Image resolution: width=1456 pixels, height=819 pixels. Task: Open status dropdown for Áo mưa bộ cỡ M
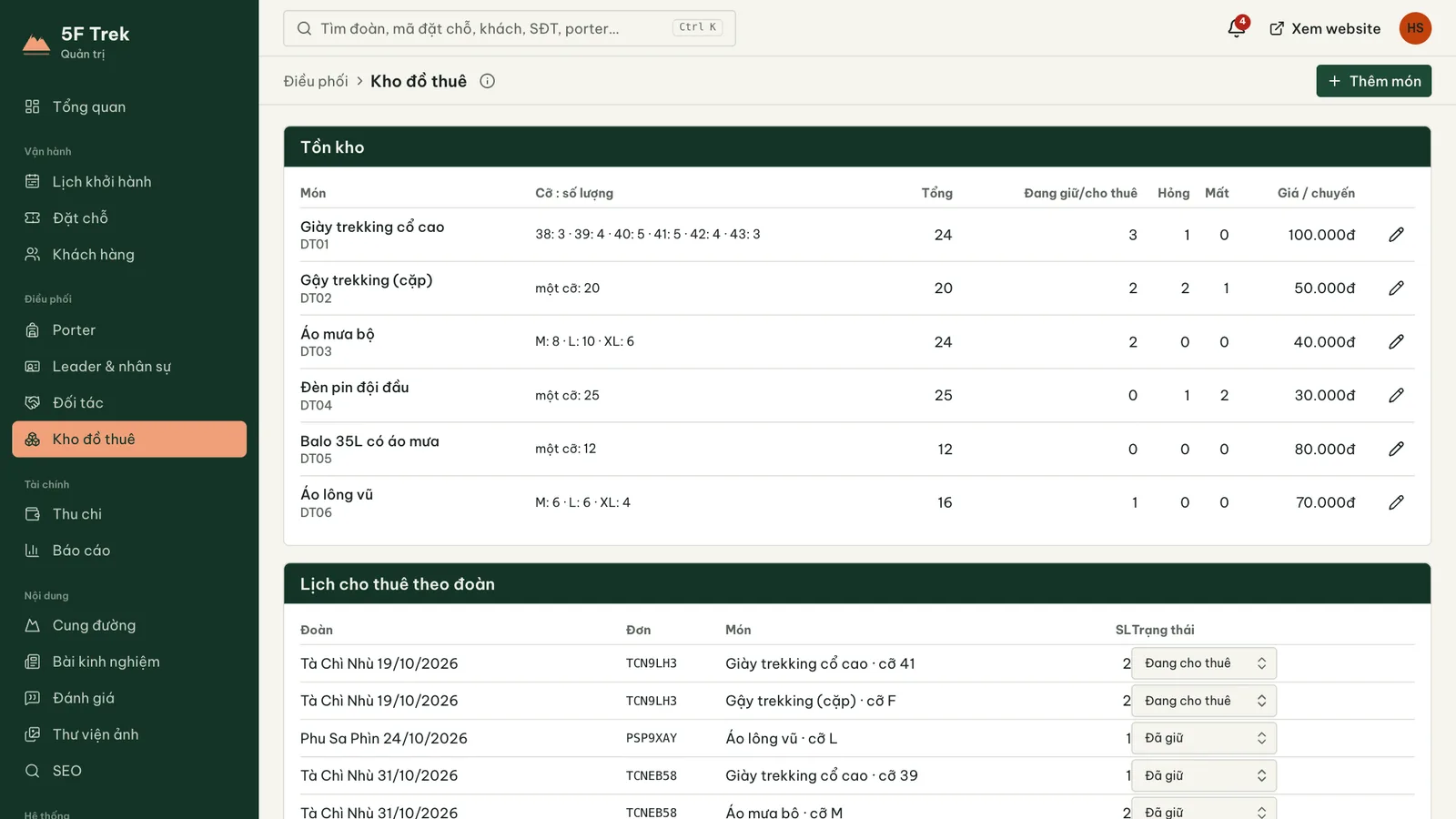tap(1204, 808)
